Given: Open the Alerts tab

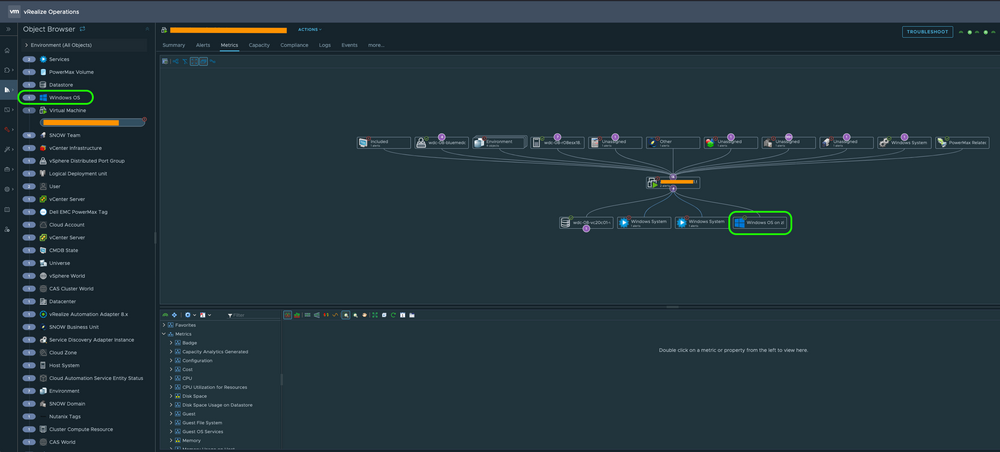Looking at the screenshot, I should click(x=203, y=45).
